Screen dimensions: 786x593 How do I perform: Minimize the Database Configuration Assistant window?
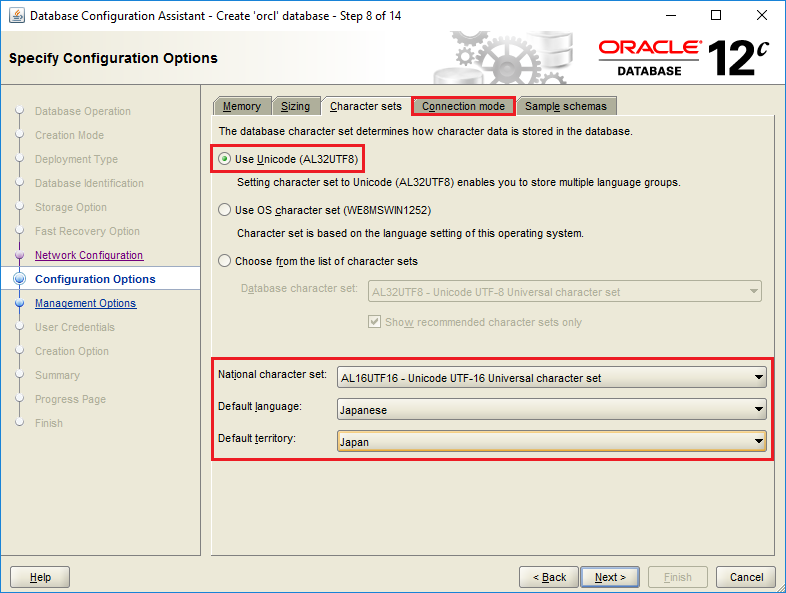pyautogui.click(x=671, y=16)
